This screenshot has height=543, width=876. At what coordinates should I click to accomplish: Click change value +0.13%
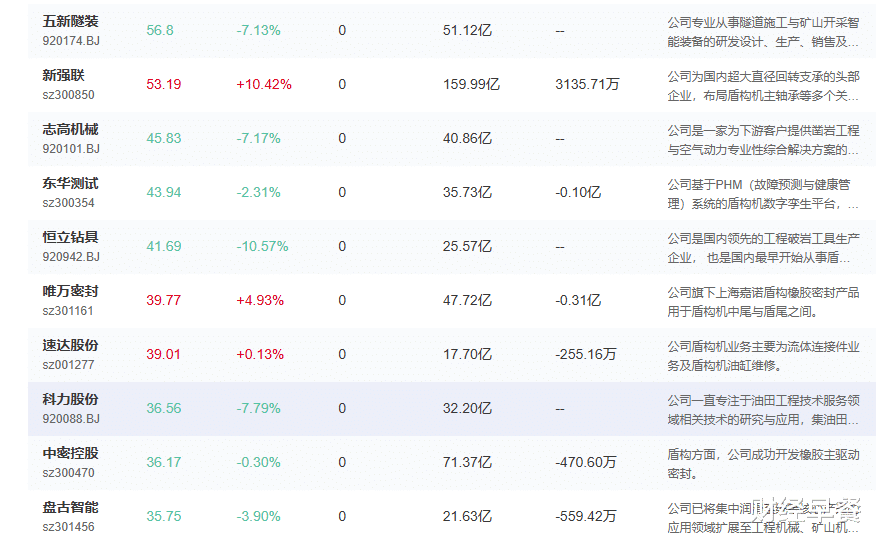[260, 354]
